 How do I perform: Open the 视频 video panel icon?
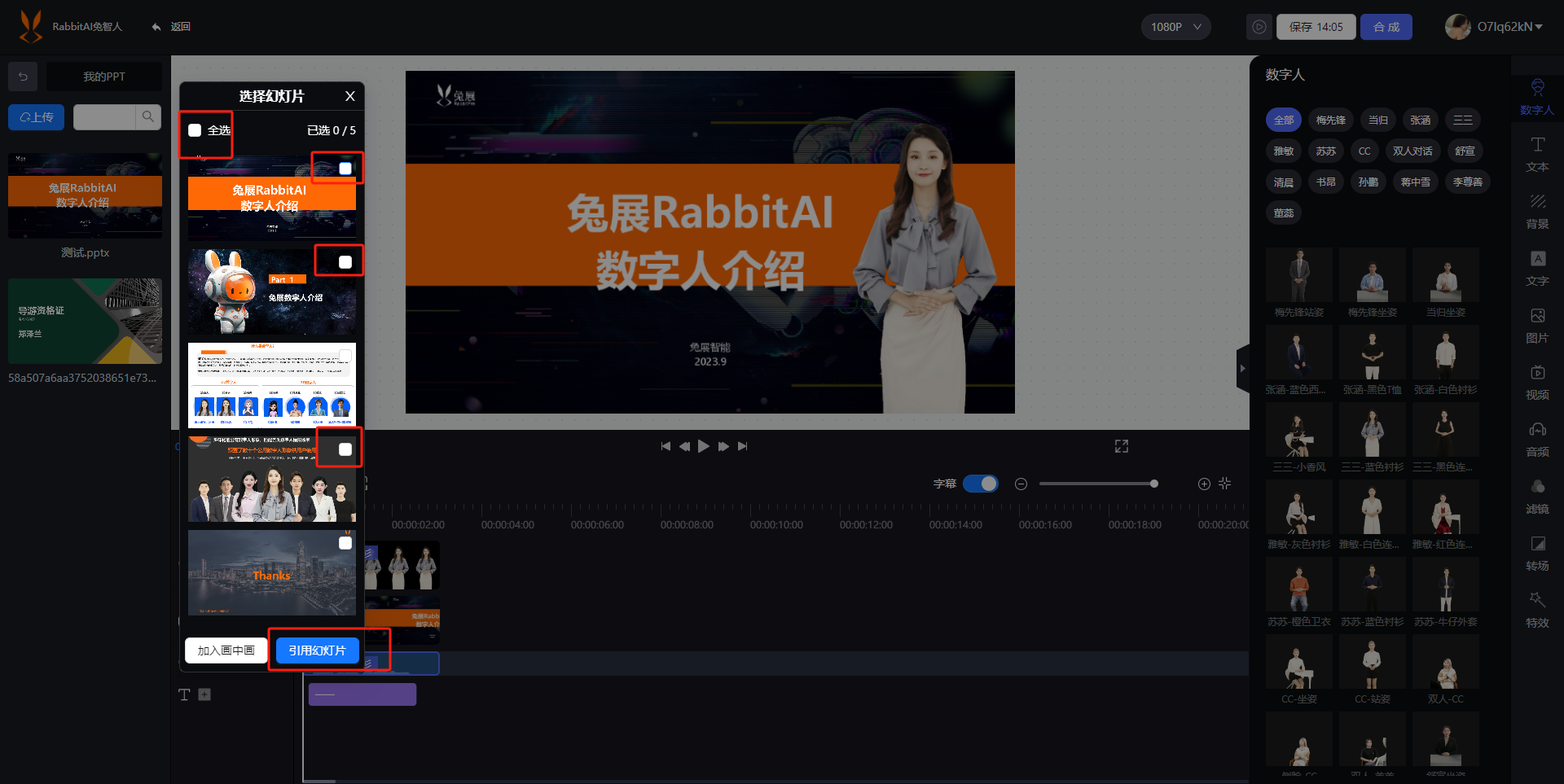click(1537, 373)
